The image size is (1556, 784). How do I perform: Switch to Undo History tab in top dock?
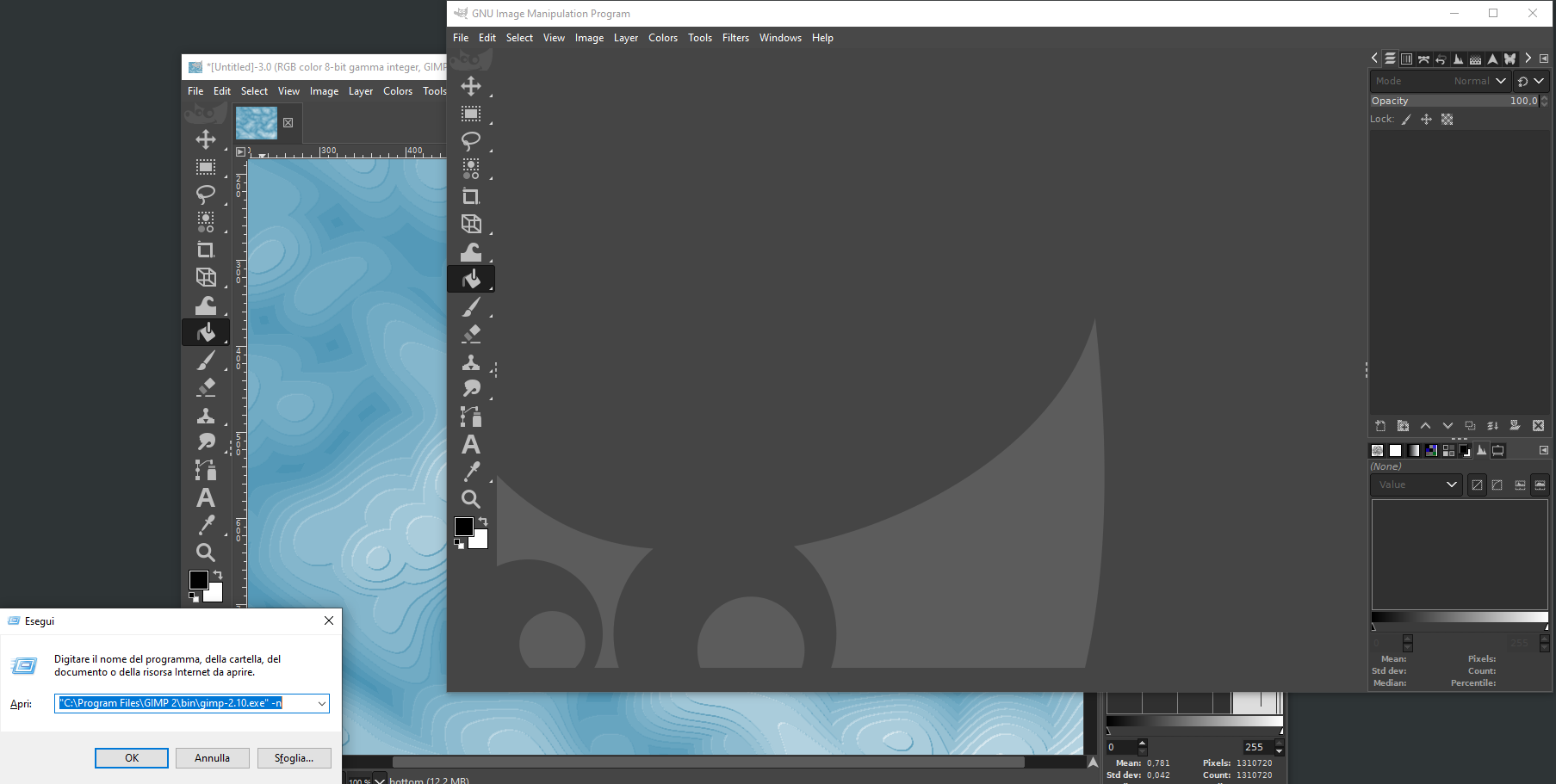point(1441,59)
